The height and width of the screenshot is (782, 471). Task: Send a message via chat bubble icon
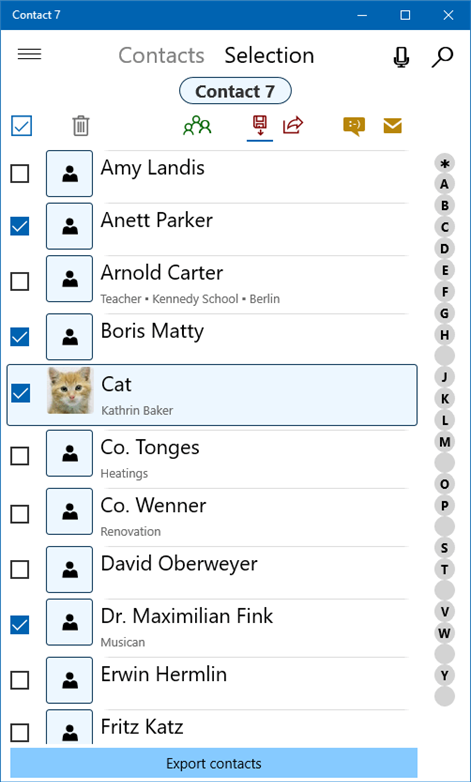(354, 126)
